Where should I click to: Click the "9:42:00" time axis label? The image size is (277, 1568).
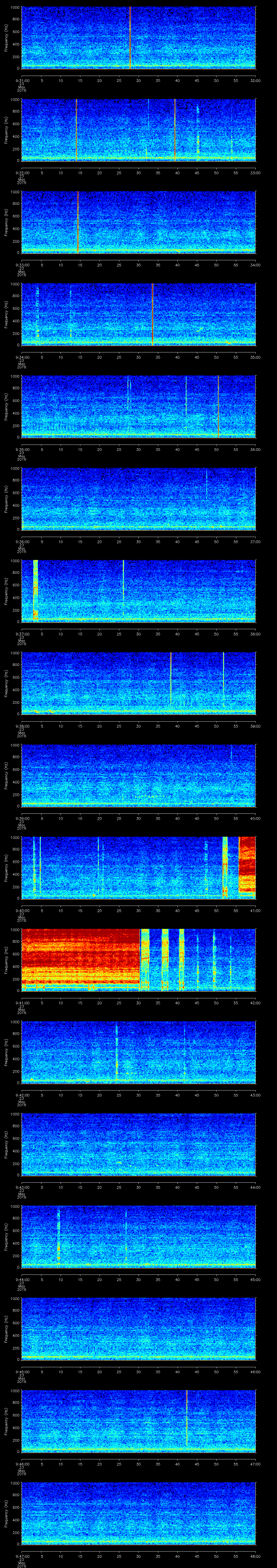coord(22,1095)
